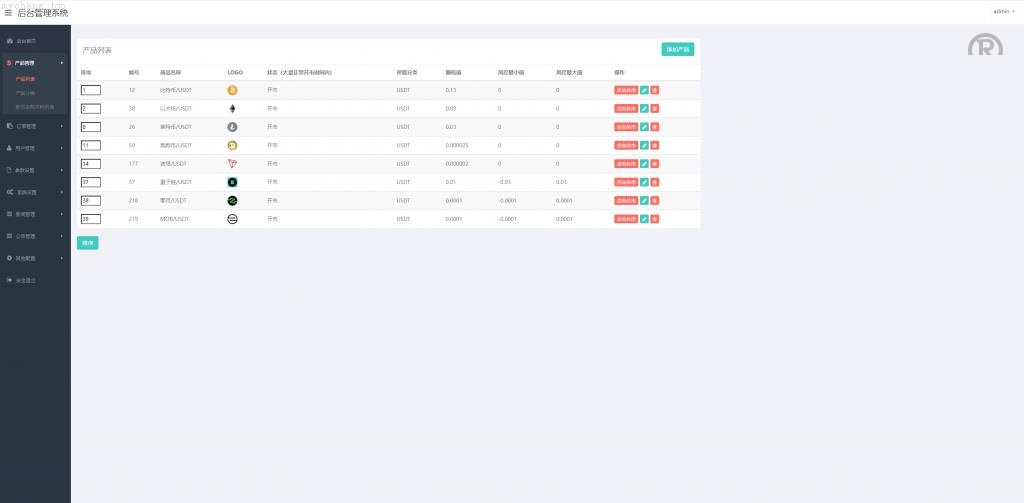
Task: Open 产品列表 in the sidebar submenu
Action: click(x=25, y=78)
